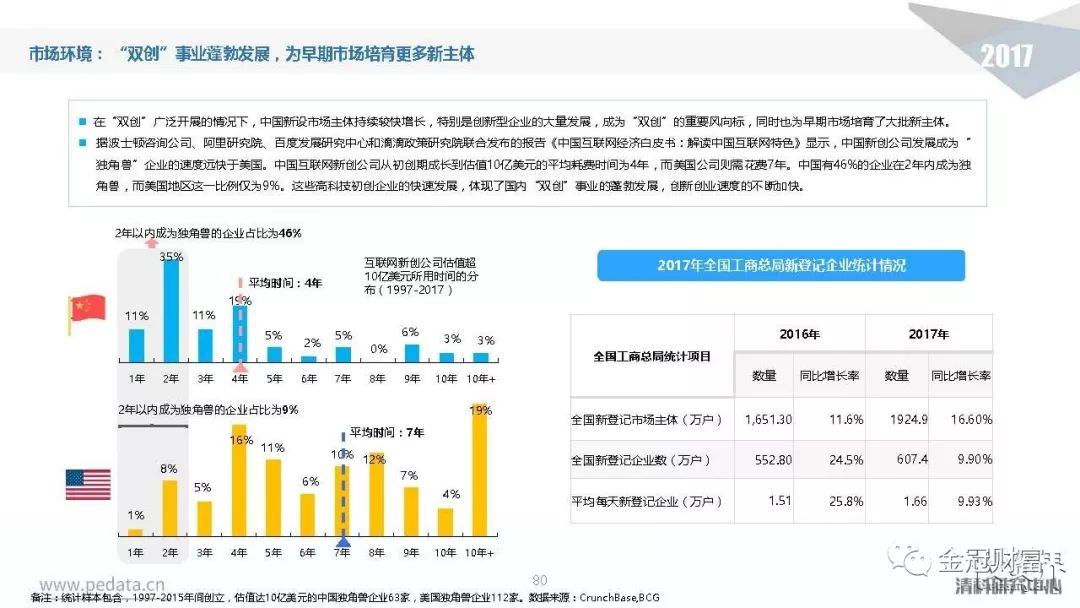
Task: Click the 6% blue bar for 9年
Action: click(x=412, y=353)
